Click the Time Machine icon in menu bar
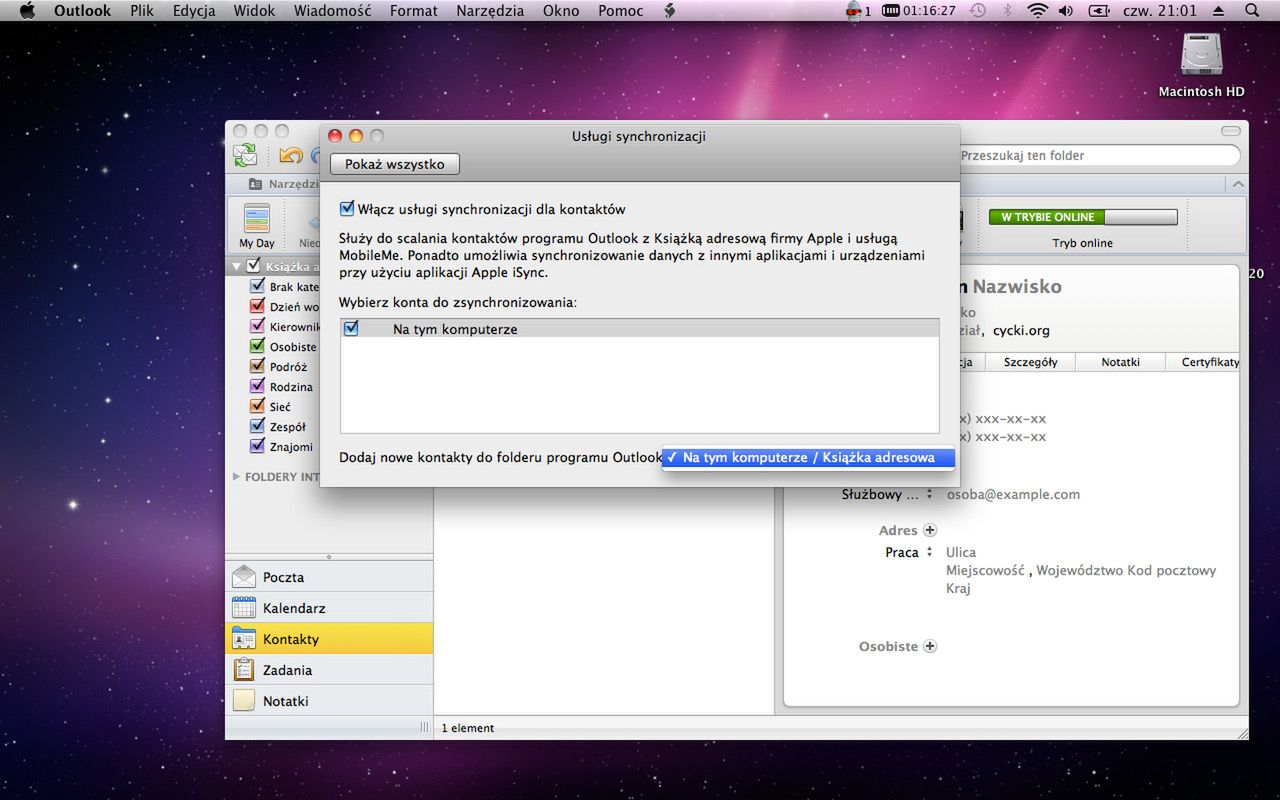1280x800 pixels. click(x=978, y=10)
